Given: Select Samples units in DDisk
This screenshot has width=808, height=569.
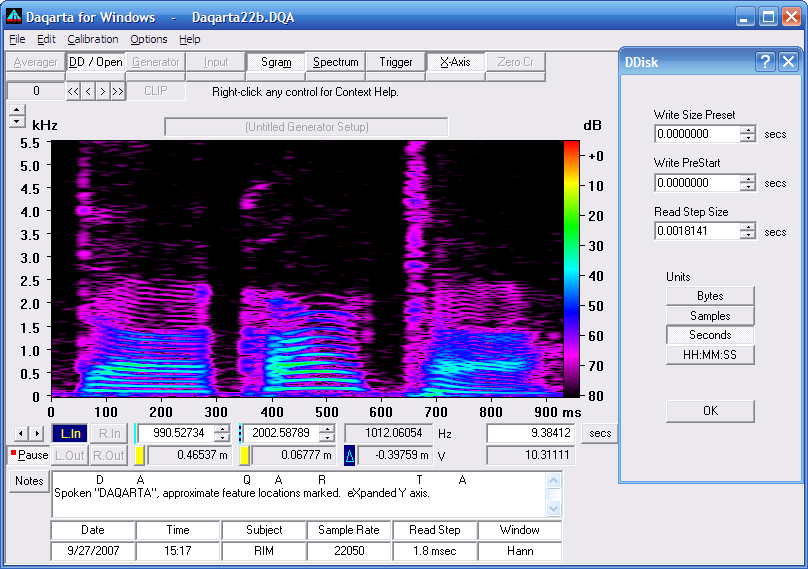Looking at the screenshot, I should tap(710, 315).
